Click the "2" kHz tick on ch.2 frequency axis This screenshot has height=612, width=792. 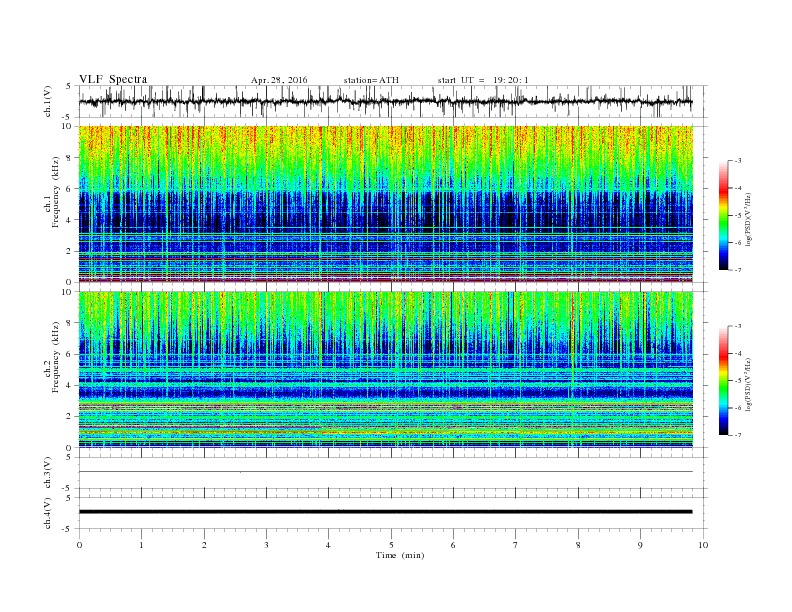coord(70,417)
